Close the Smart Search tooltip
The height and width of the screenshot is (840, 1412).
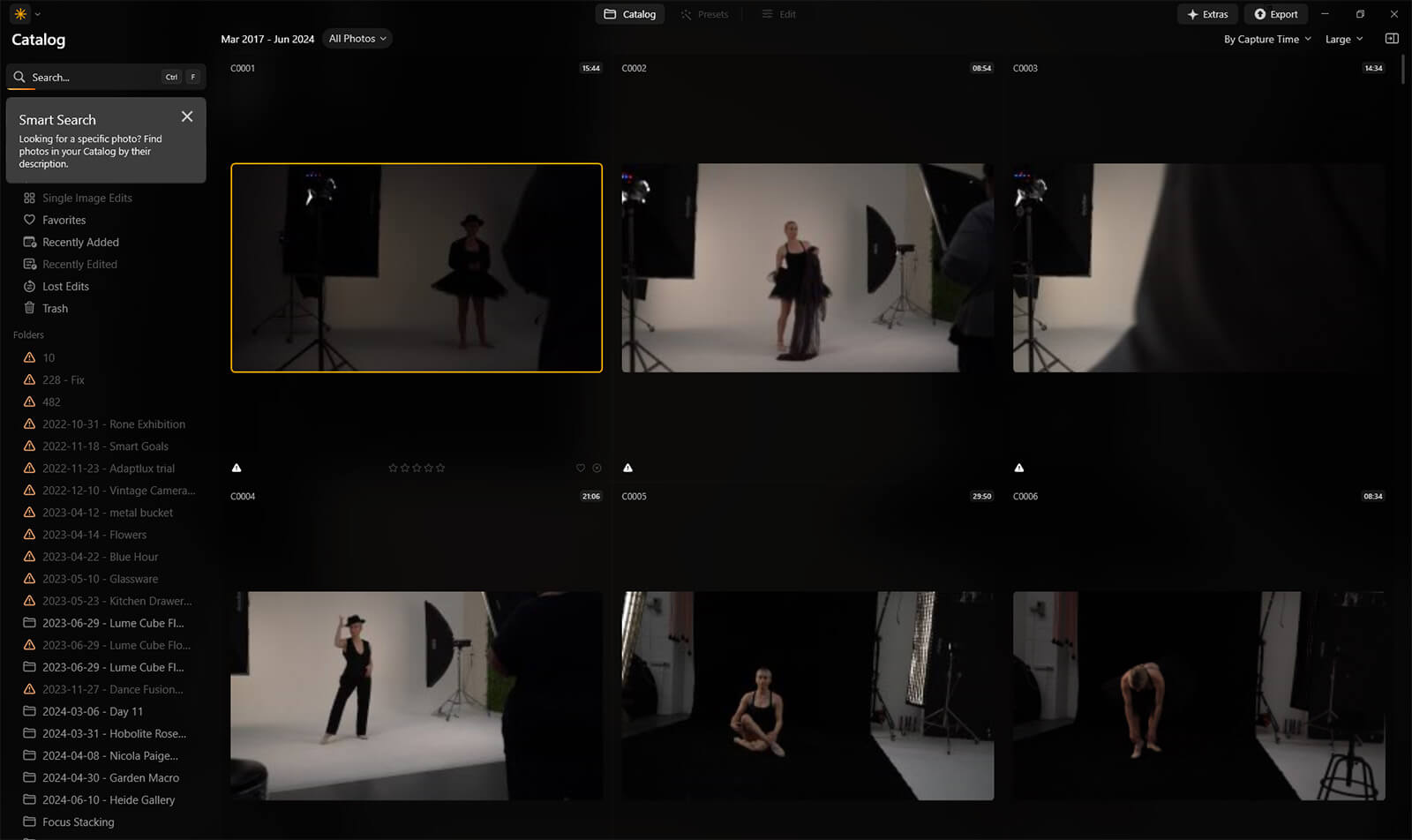point(187,116)
